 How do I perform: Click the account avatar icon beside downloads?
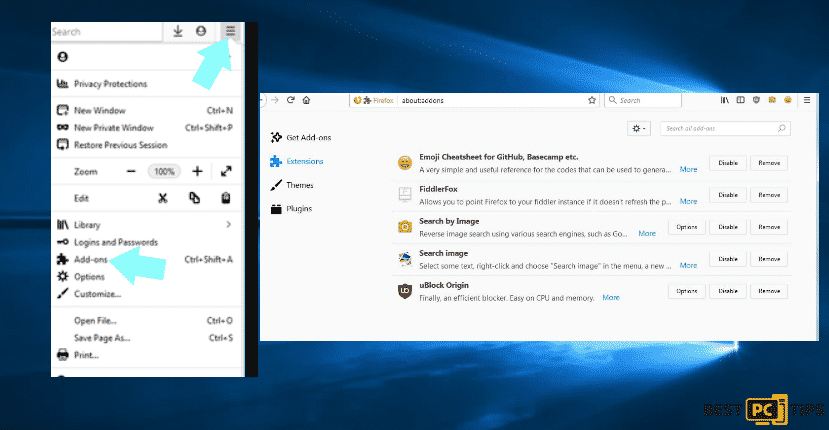pyautogui.click(x=201, y=31)
